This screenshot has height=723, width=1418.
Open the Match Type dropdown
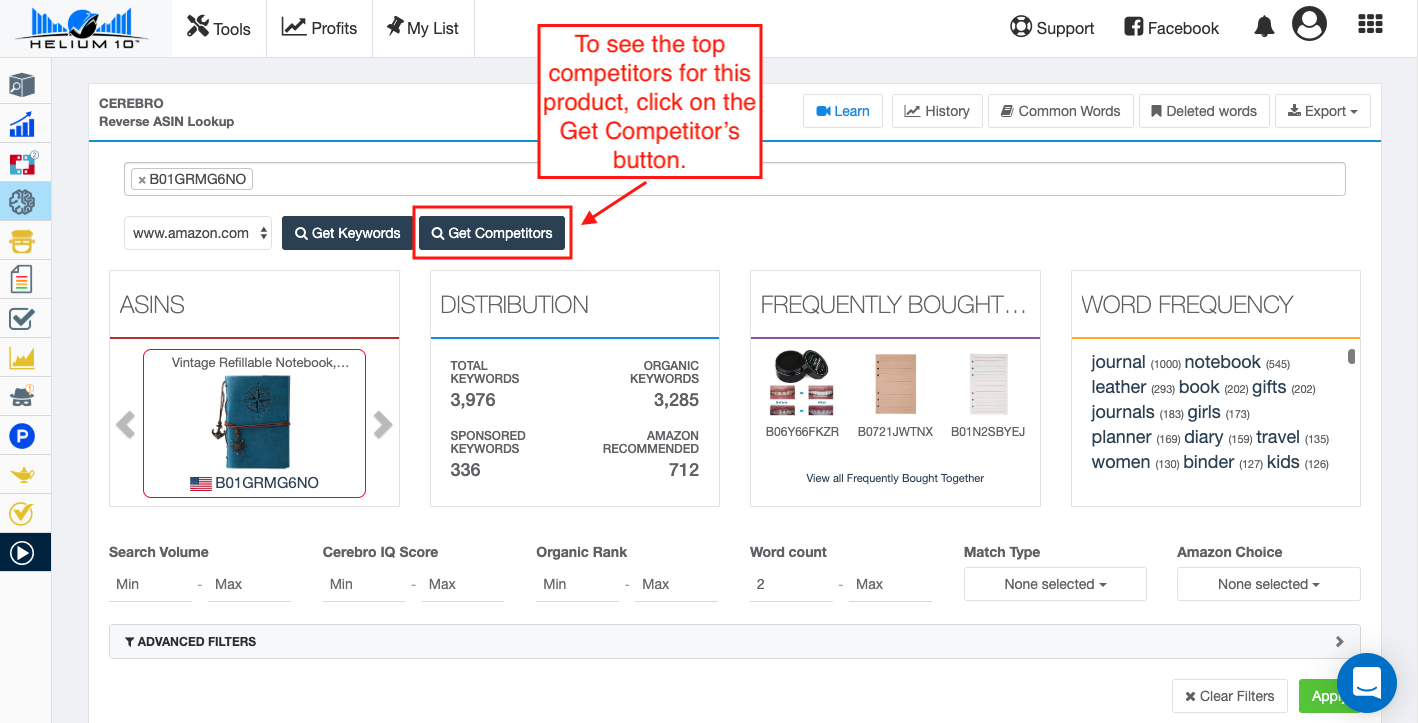point(1055,584)
